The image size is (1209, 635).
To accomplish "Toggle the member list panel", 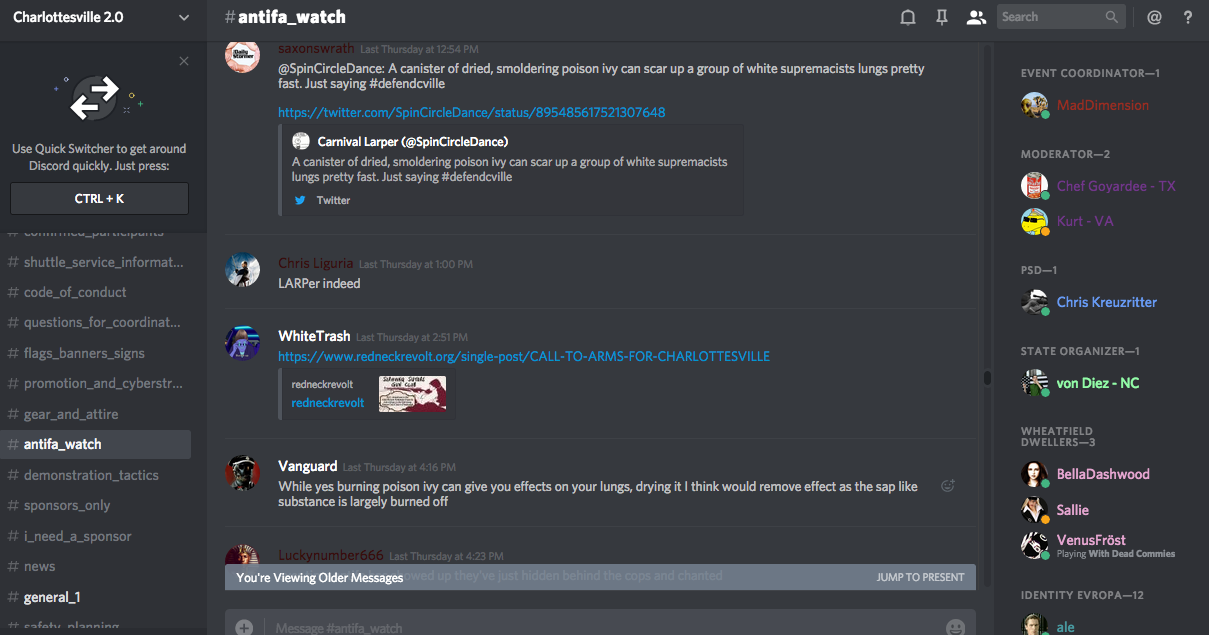I will [976, 17].
